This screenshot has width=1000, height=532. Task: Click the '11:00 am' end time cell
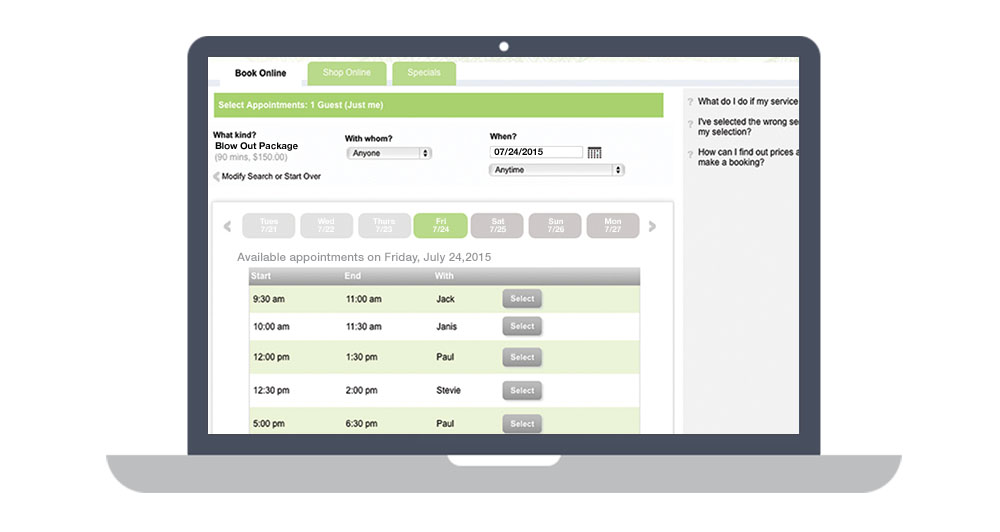(364, 299)
